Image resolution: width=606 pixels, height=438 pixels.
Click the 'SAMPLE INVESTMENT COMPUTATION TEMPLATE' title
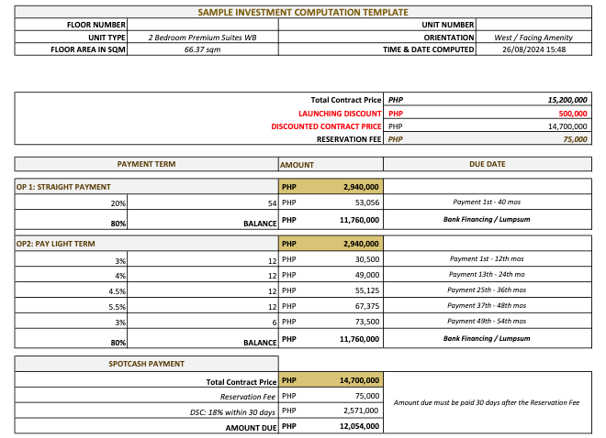coord(303,12)
